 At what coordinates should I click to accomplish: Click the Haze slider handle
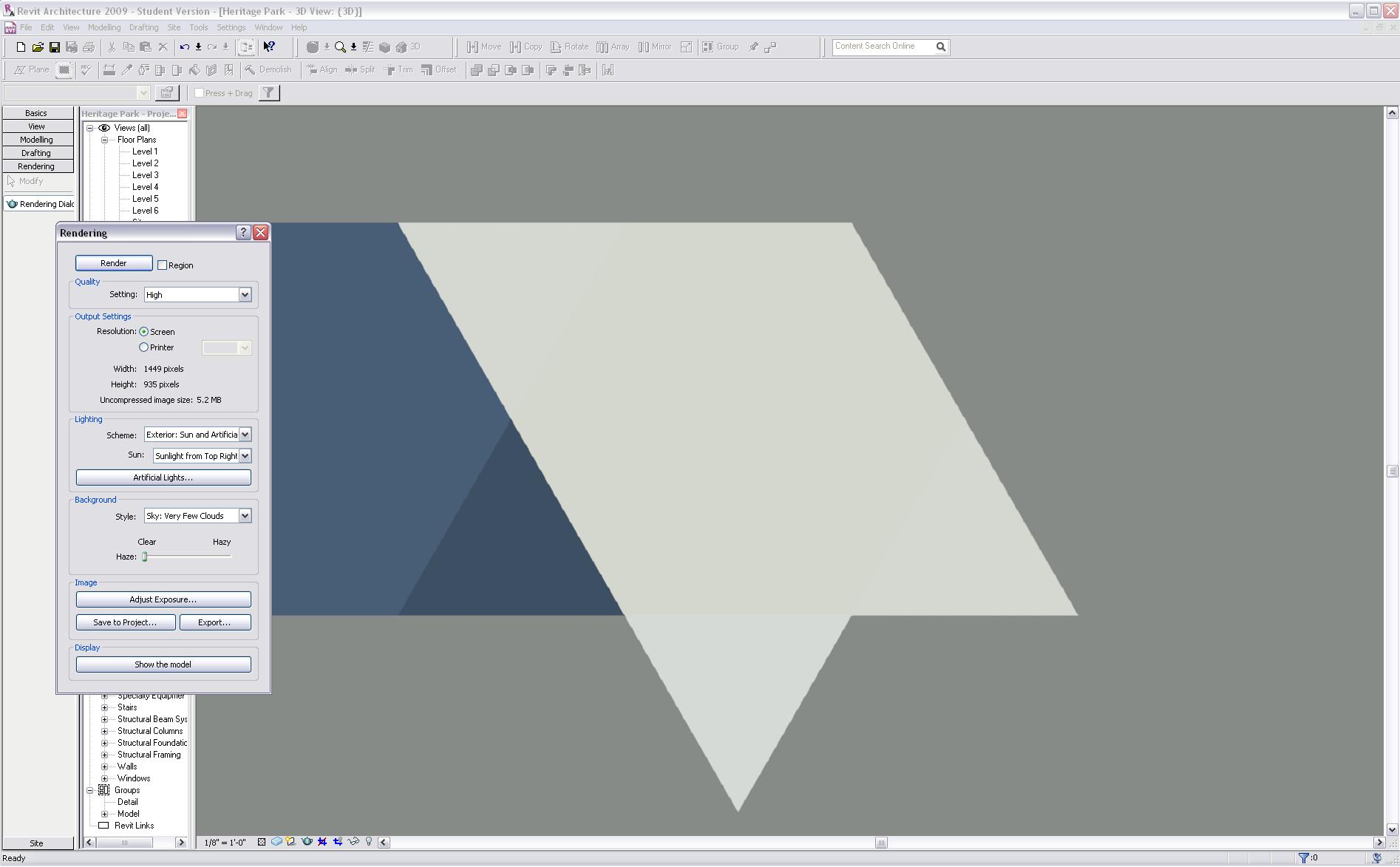tap(146, 557)
